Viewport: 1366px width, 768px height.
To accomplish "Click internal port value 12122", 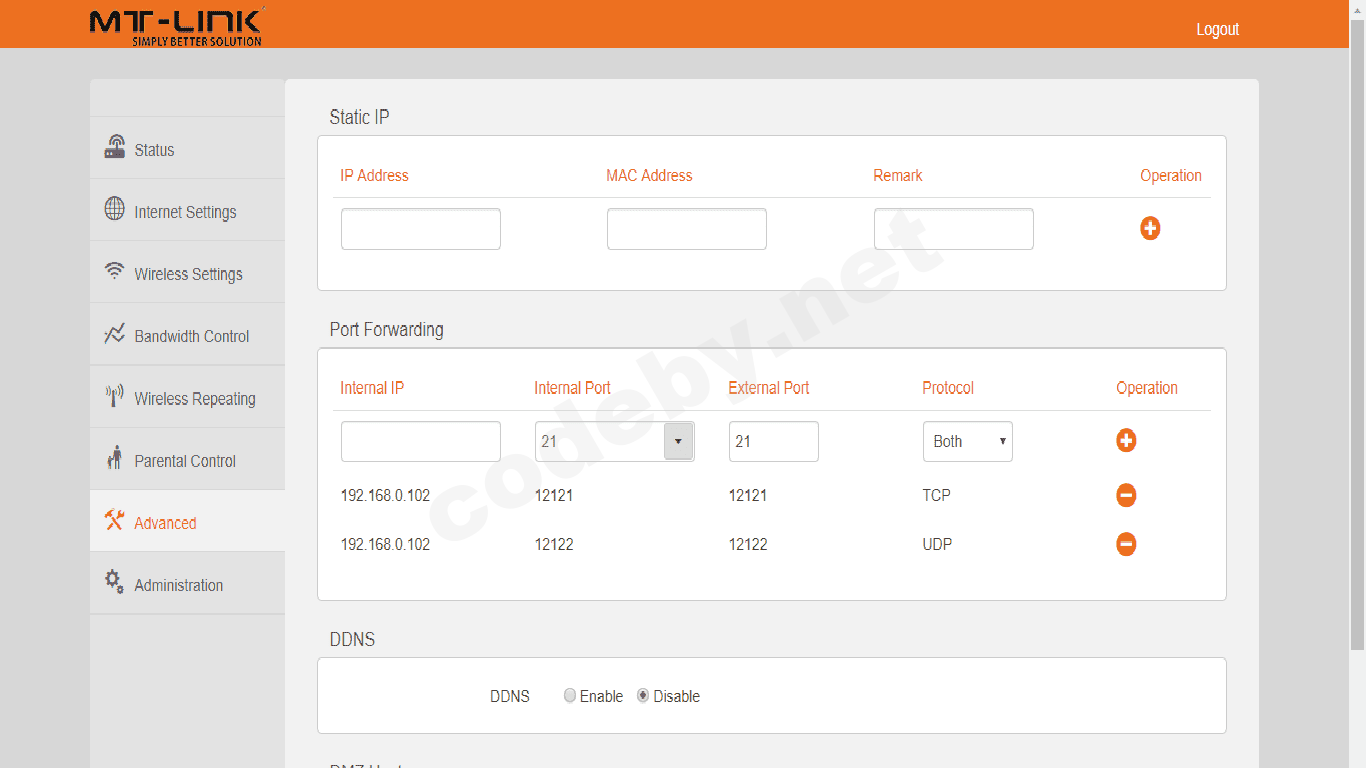I will 554,544.
